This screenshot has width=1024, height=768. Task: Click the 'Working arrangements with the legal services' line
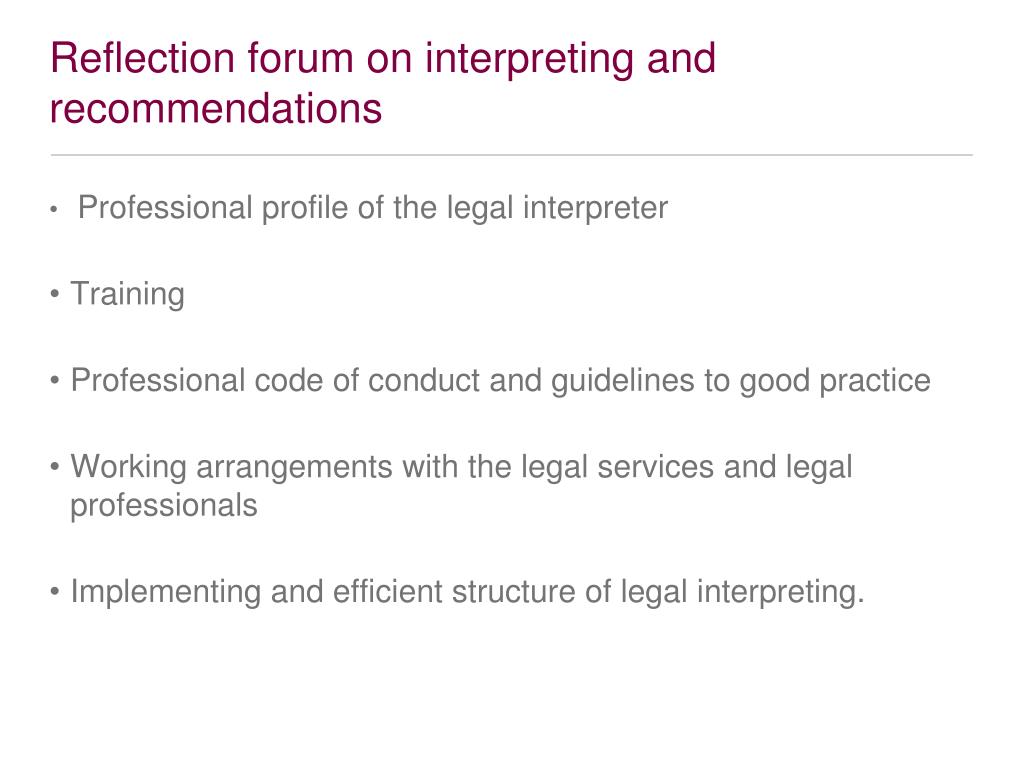[461, 467]
